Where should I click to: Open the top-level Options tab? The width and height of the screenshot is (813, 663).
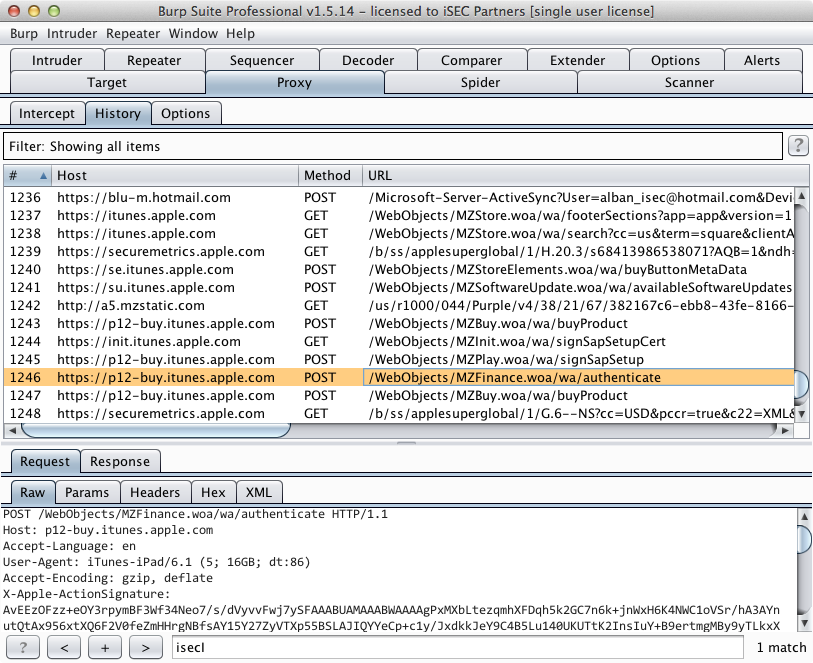(676, 60)
